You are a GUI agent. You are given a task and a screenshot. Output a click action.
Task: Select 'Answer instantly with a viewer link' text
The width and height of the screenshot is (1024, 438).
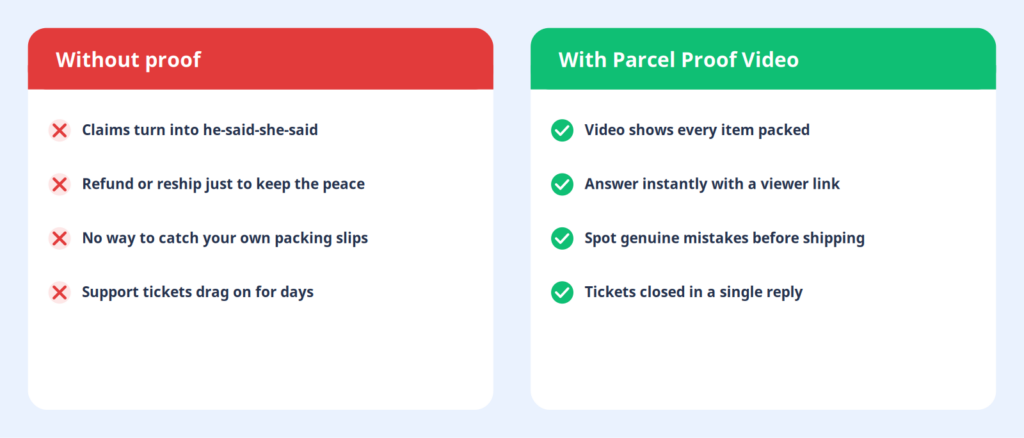click(712, 184)
